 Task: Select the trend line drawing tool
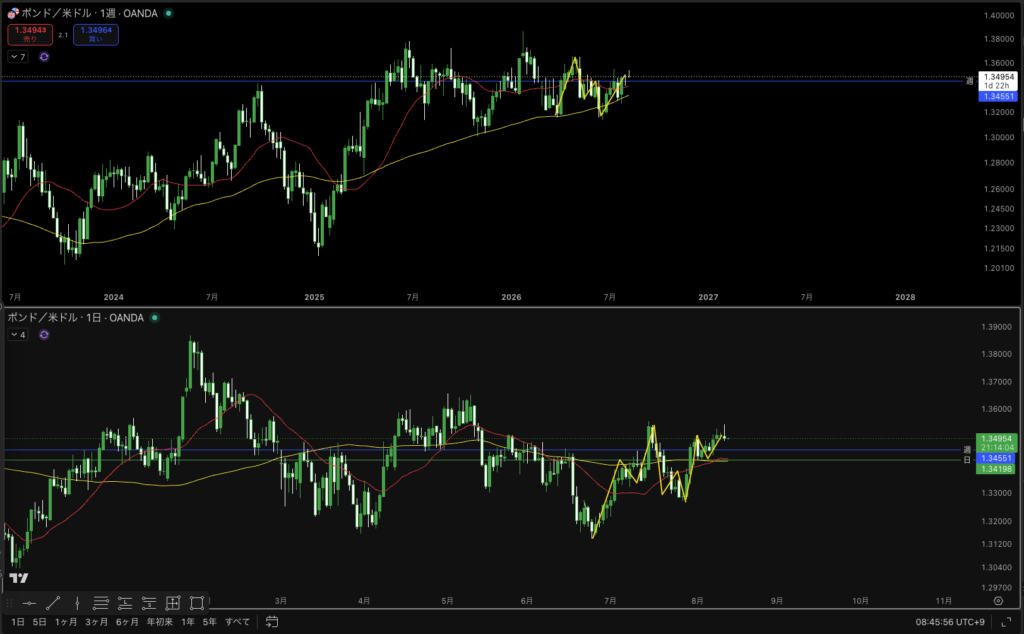click(53, 603)
